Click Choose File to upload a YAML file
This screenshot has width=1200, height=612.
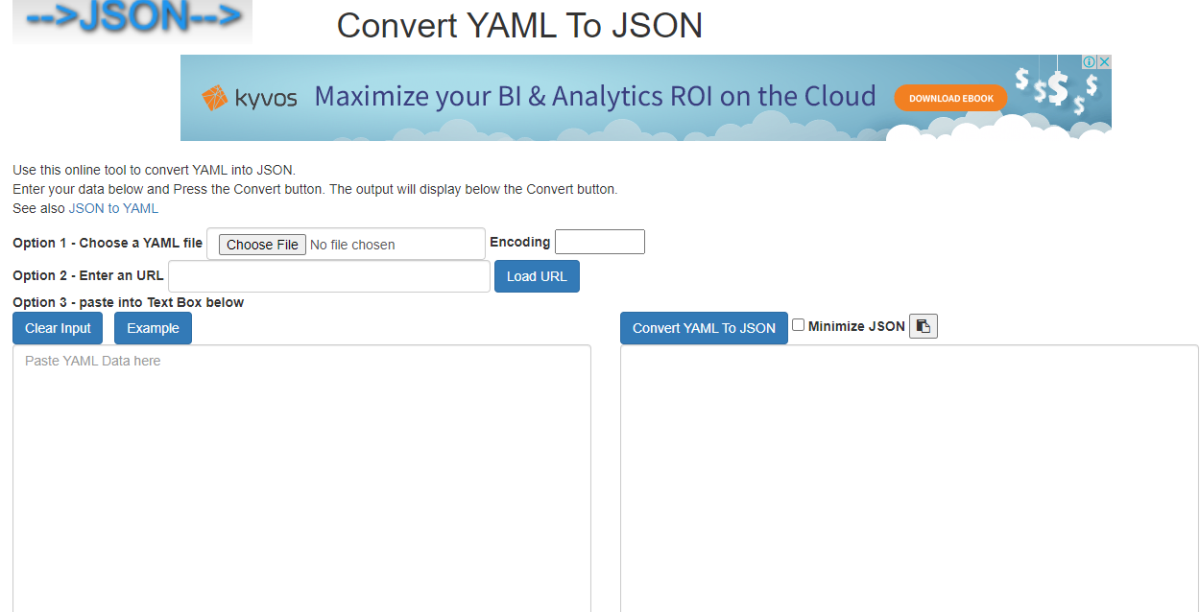261,243
